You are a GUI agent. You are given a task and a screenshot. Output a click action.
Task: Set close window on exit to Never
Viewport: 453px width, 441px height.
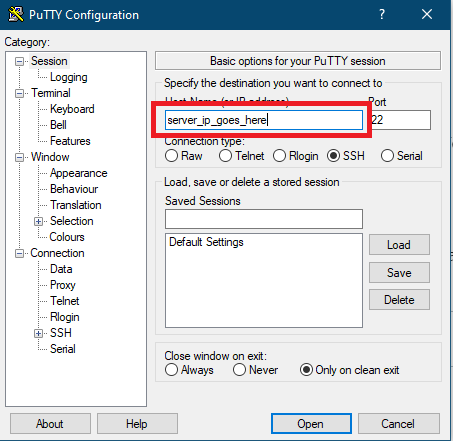[x=239, y=370]
